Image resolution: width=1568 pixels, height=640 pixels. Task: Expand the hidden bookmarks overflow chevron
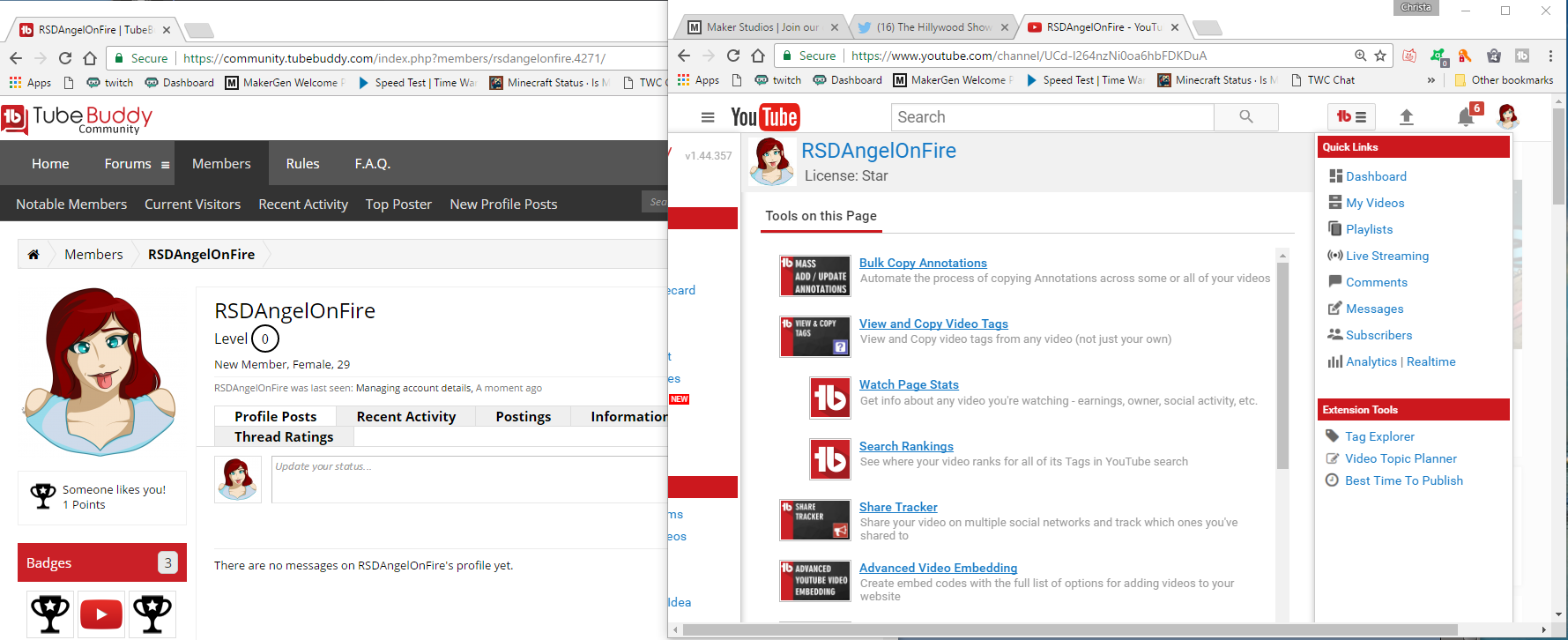pyautogui.click(x=1431, y=80)
